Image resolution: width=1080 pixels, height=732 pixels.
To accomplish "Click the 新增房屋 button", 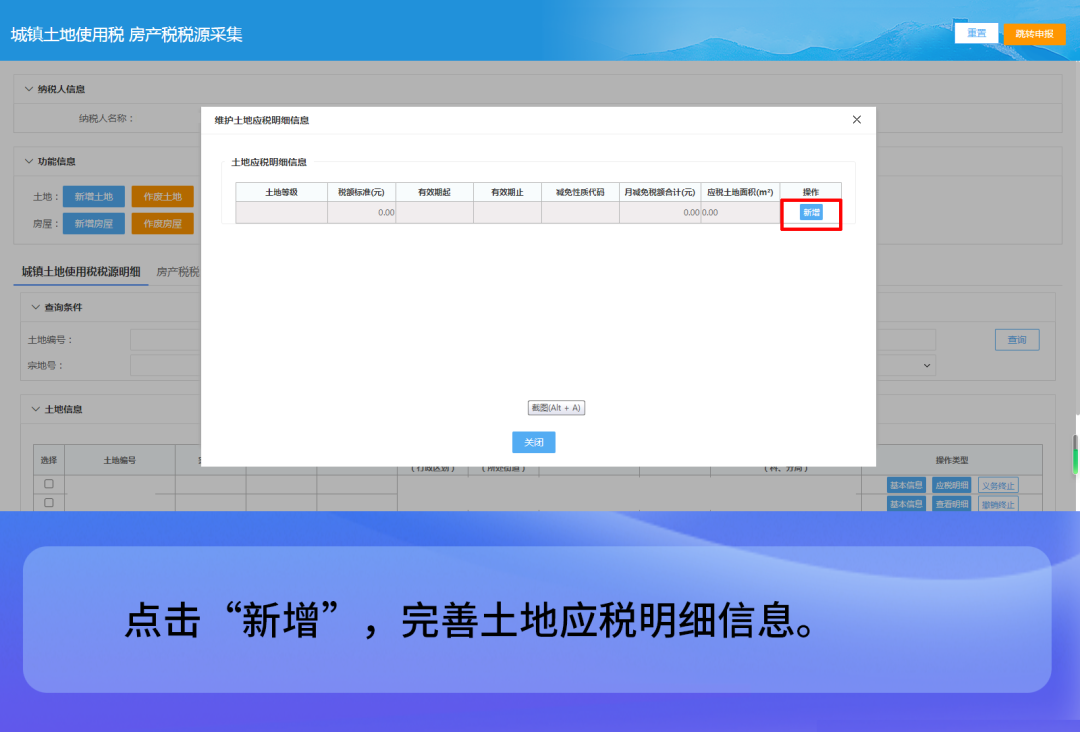I will pos(94,224).
